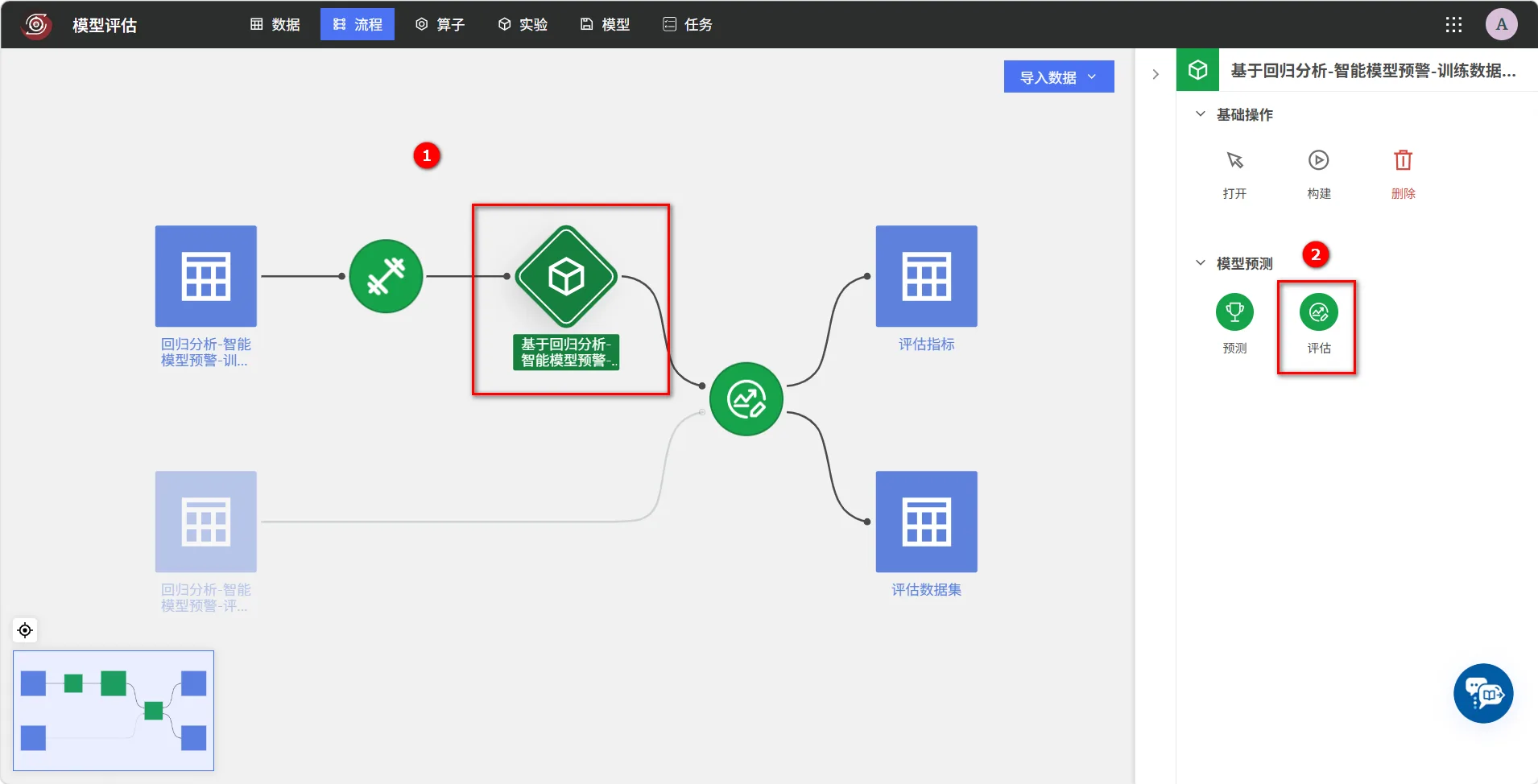Click the 构建 play icon
The height and width of the screenshot is (784, 1538).
1318,160
